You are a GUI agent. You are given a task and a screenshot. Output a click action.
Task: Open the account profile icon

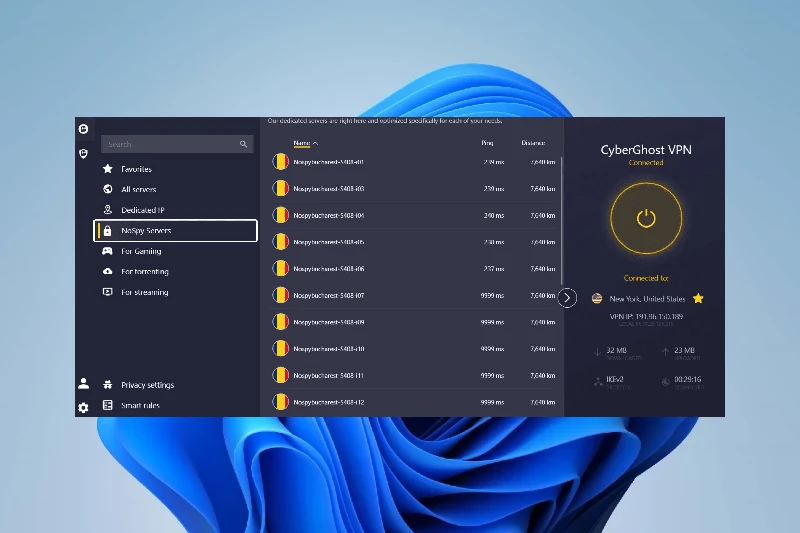pyautogui.click(x=84, y=384)
